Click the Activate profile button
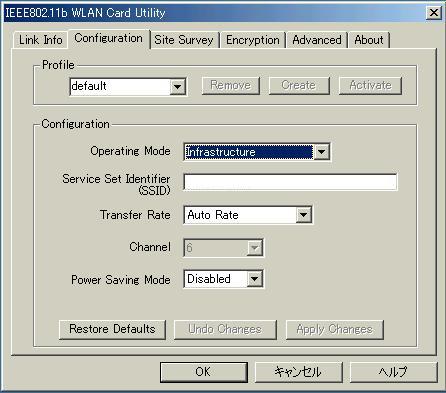 pos(370,86)
